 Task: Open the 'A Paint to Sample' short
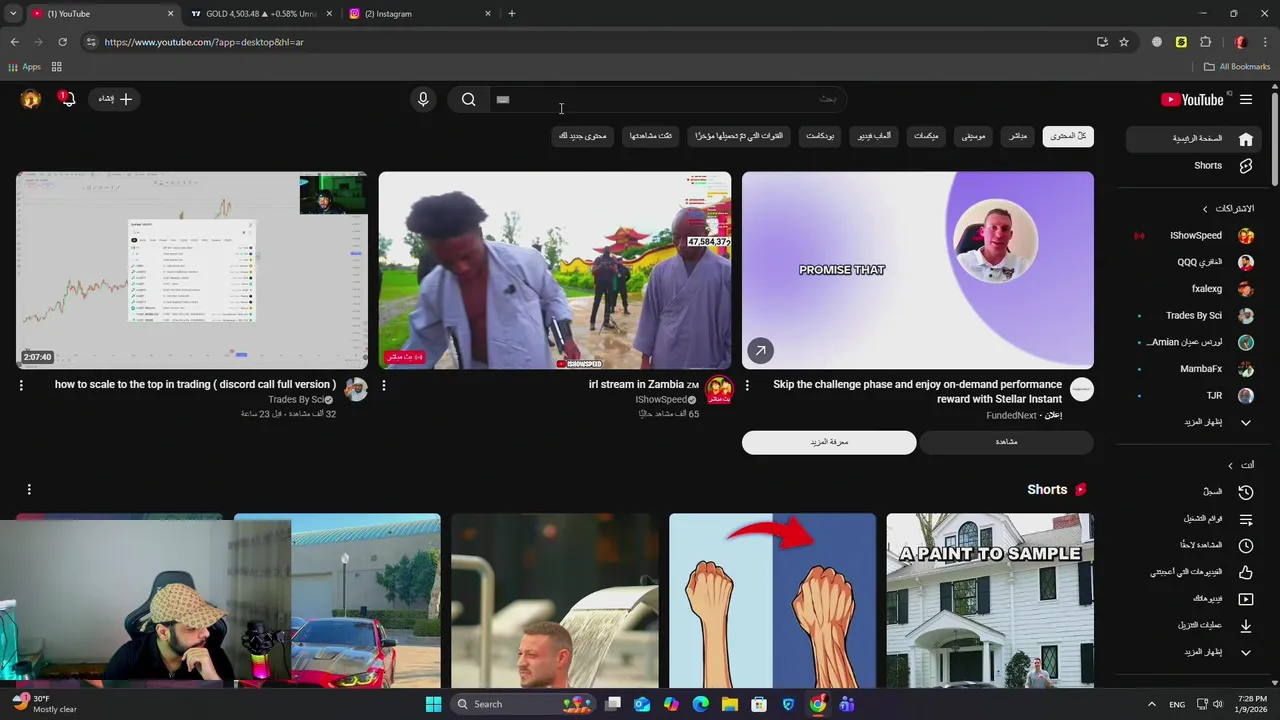990,601
